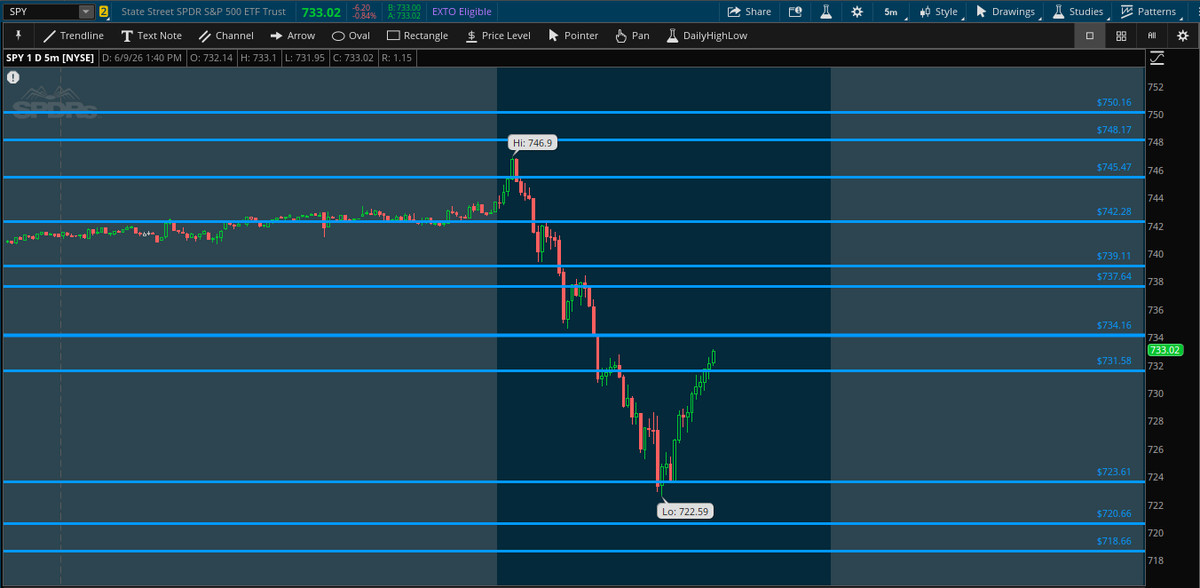Select the Rectangle drawing tool
1200x588 pixels.
click(x=417, y=35)
